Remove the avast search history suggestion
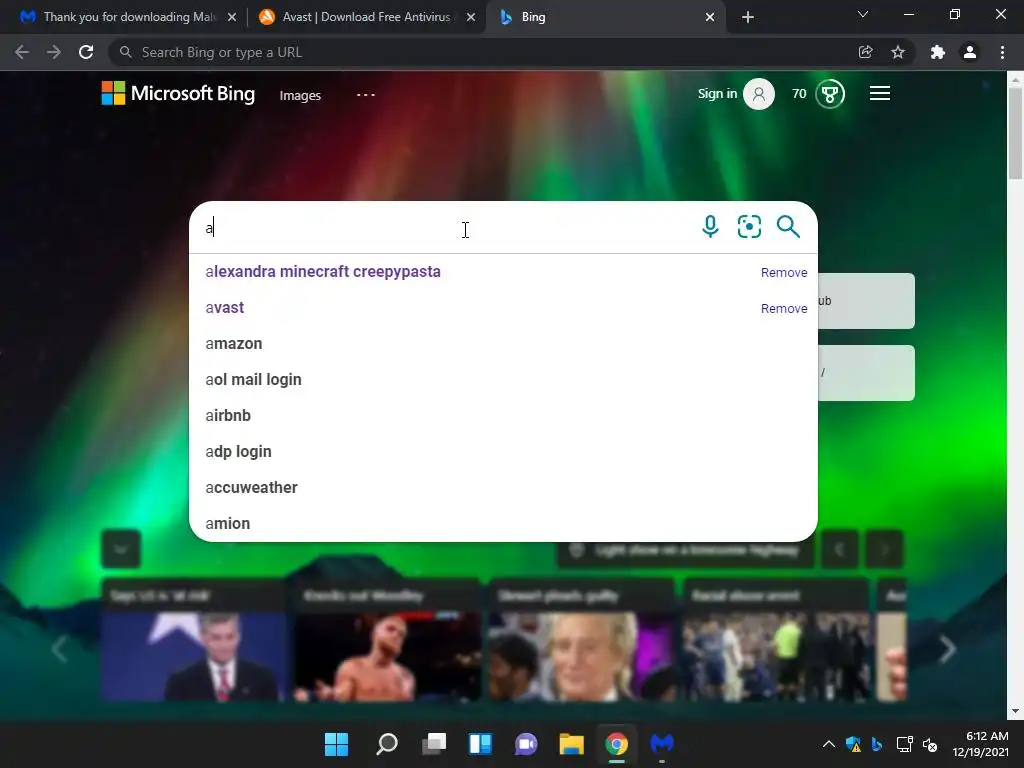1024x768 pixels. tap(784, 308)
